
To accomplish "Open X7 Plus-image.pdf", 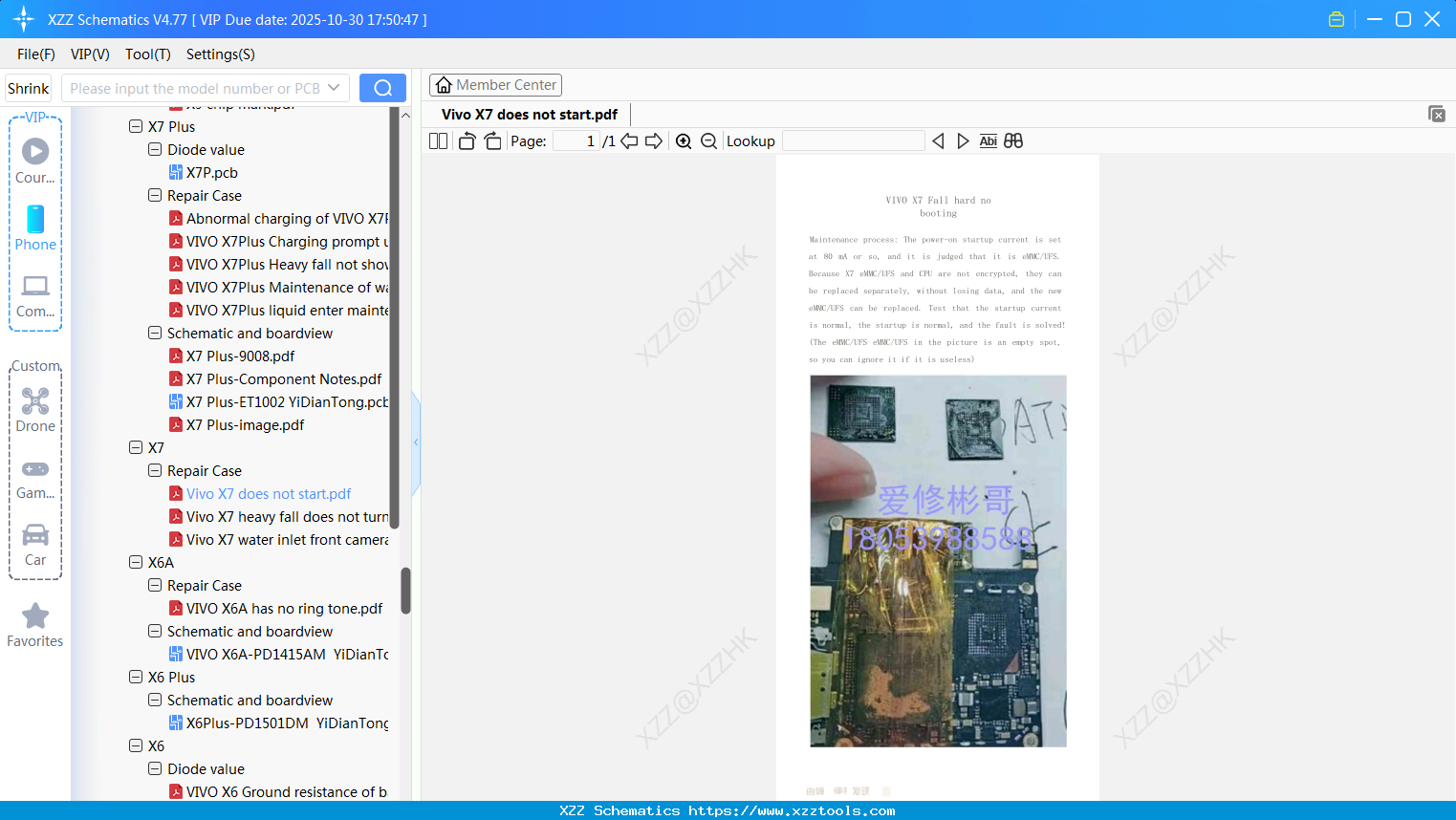I will click(x=246, y=425).
